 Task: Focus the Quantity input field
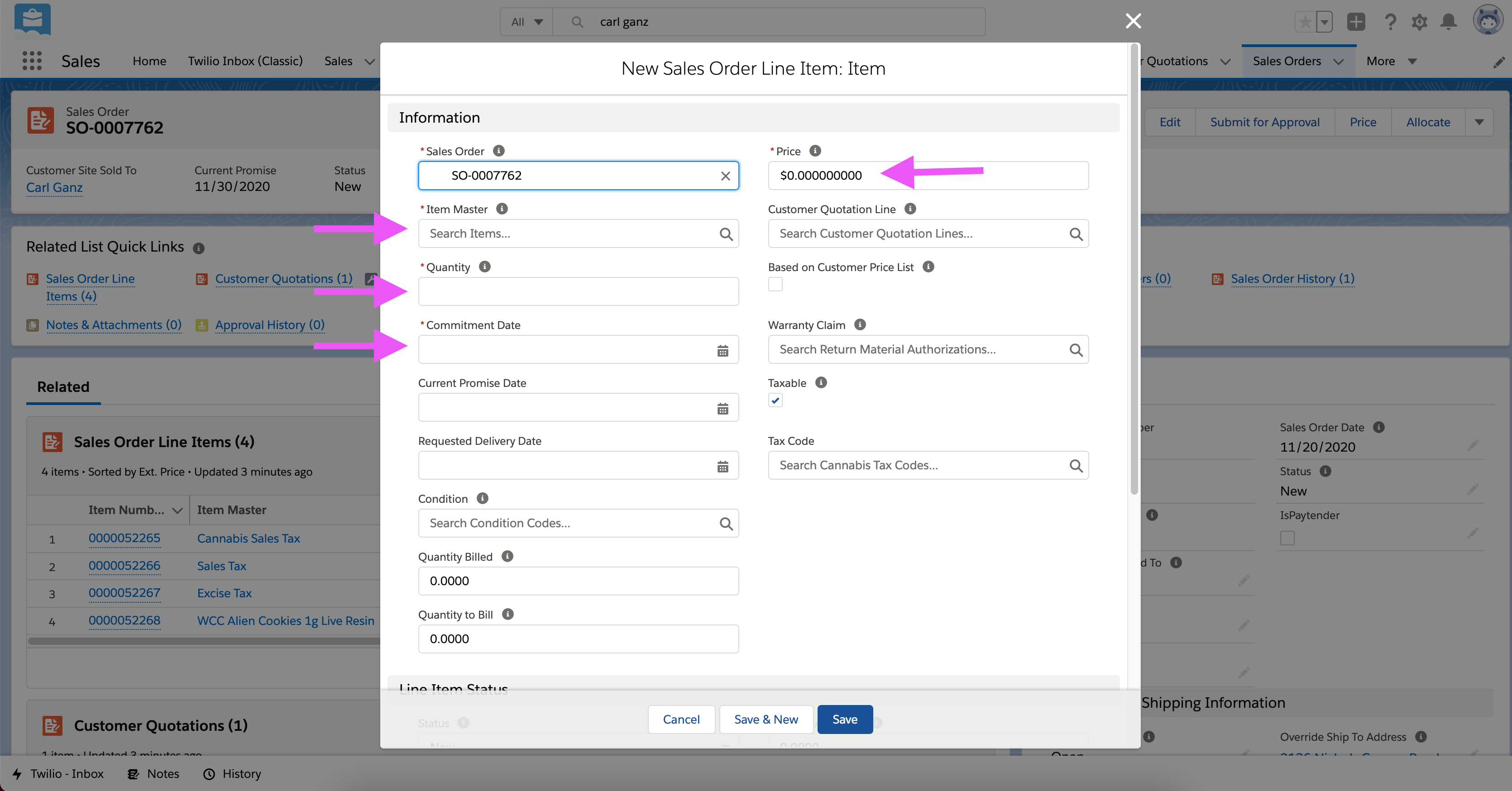click(x=578, y=291)
